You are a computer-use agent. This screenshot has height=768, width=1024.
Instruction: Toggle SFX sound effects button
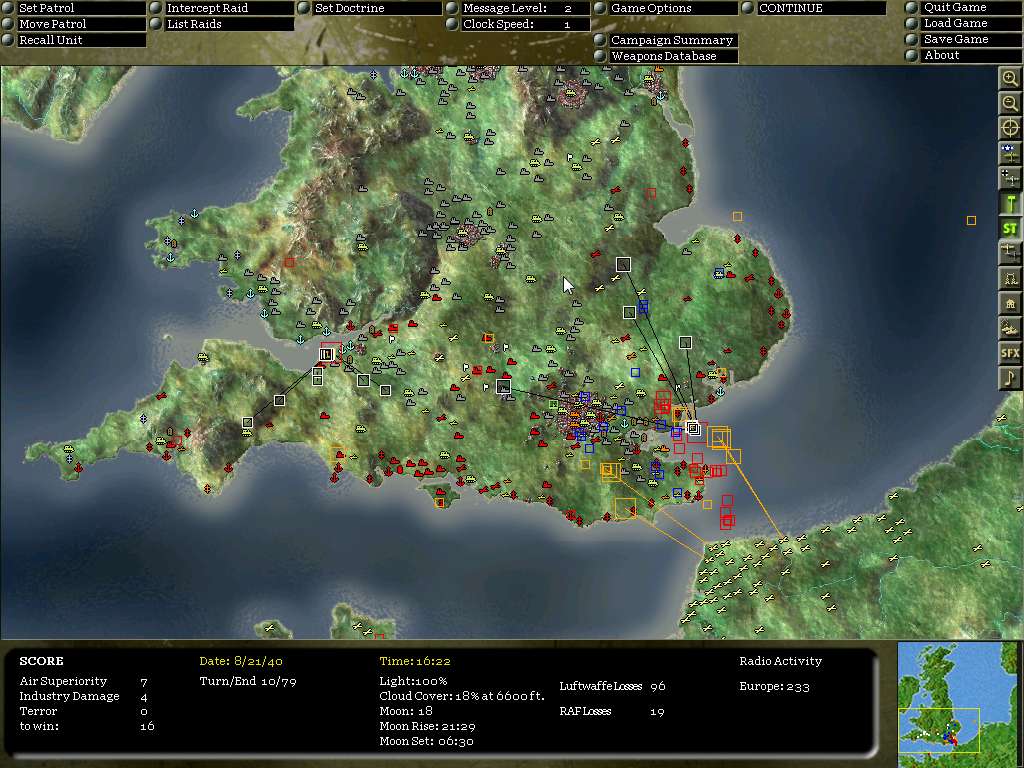tap(1010, 353)
